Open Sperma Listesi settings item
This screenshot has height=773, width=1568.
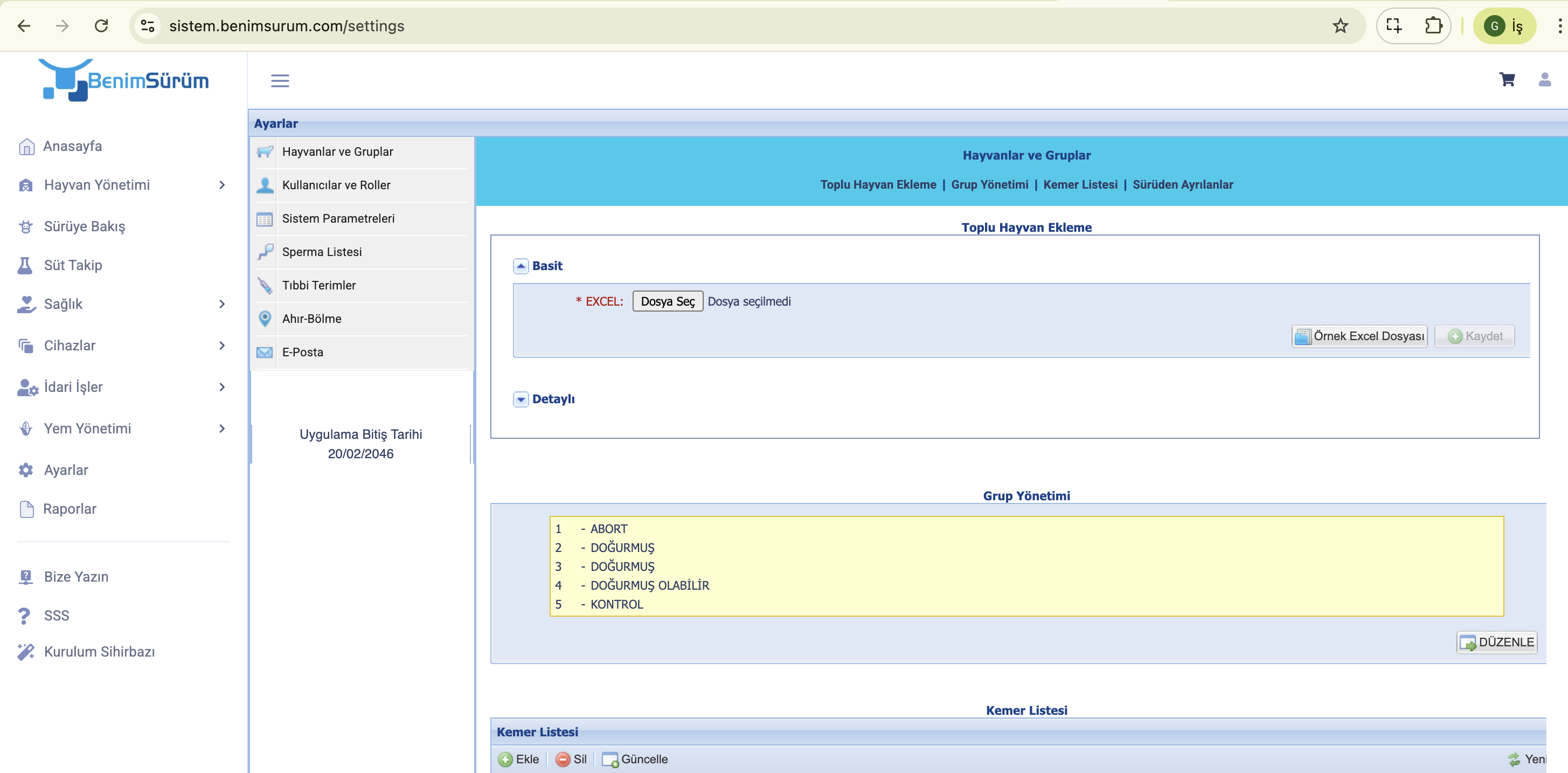click(x=321, y=252)
